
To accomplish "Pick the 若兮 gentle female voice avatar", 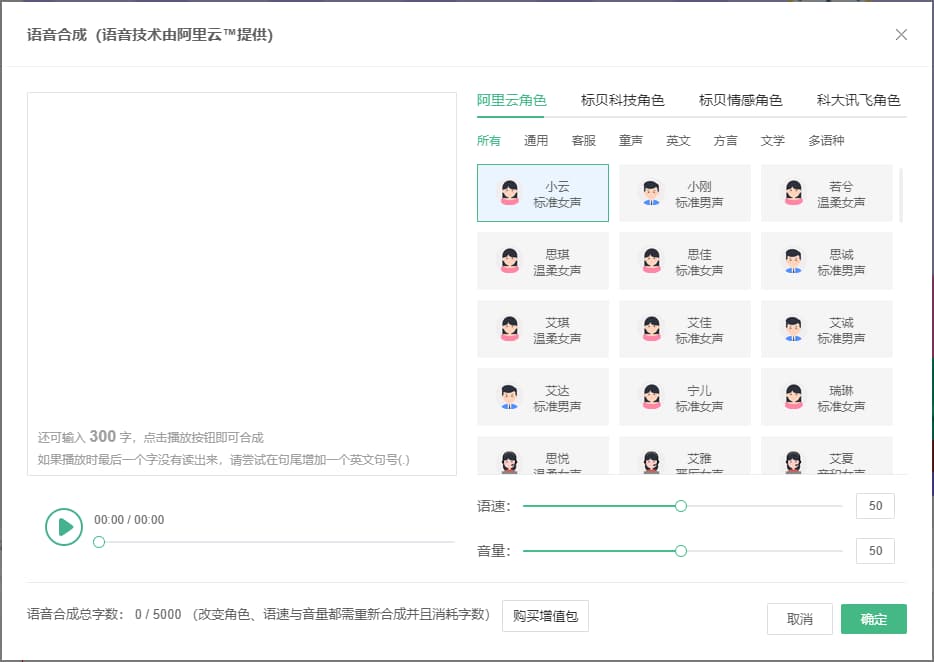I will click(794, 193).
